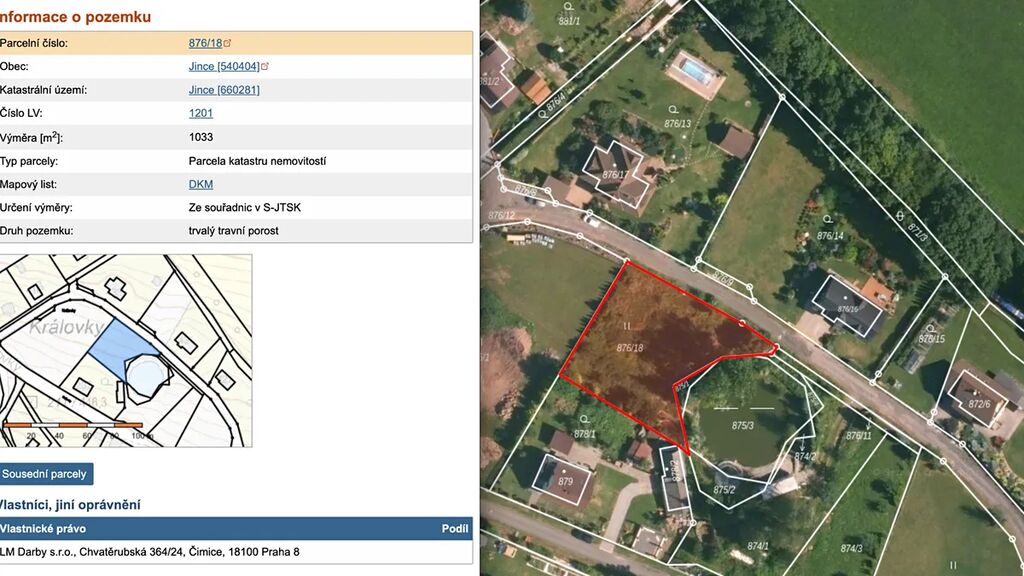Screen dimensions: 1024x576
Task: Click external link icon beside Jince [540404]
Action: (265, 66)
